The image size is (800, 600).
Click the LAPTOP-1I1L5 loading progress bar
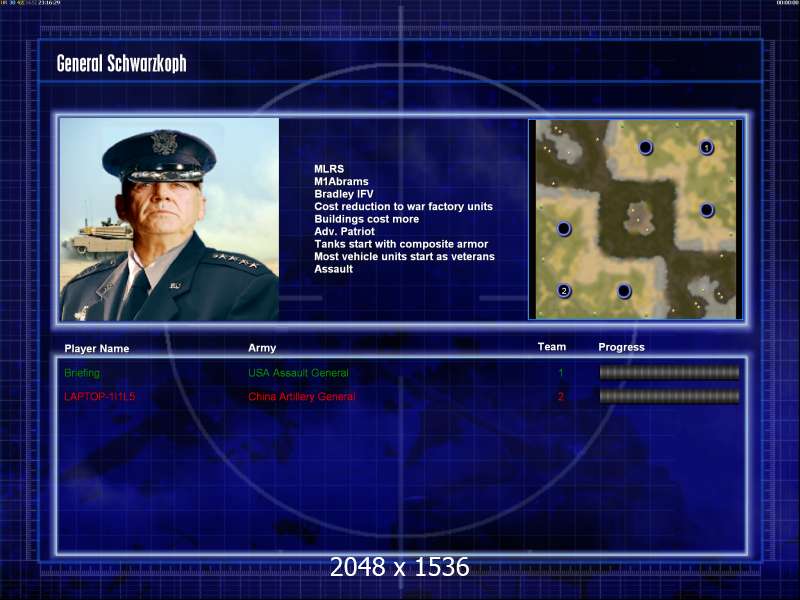point(669,396)
